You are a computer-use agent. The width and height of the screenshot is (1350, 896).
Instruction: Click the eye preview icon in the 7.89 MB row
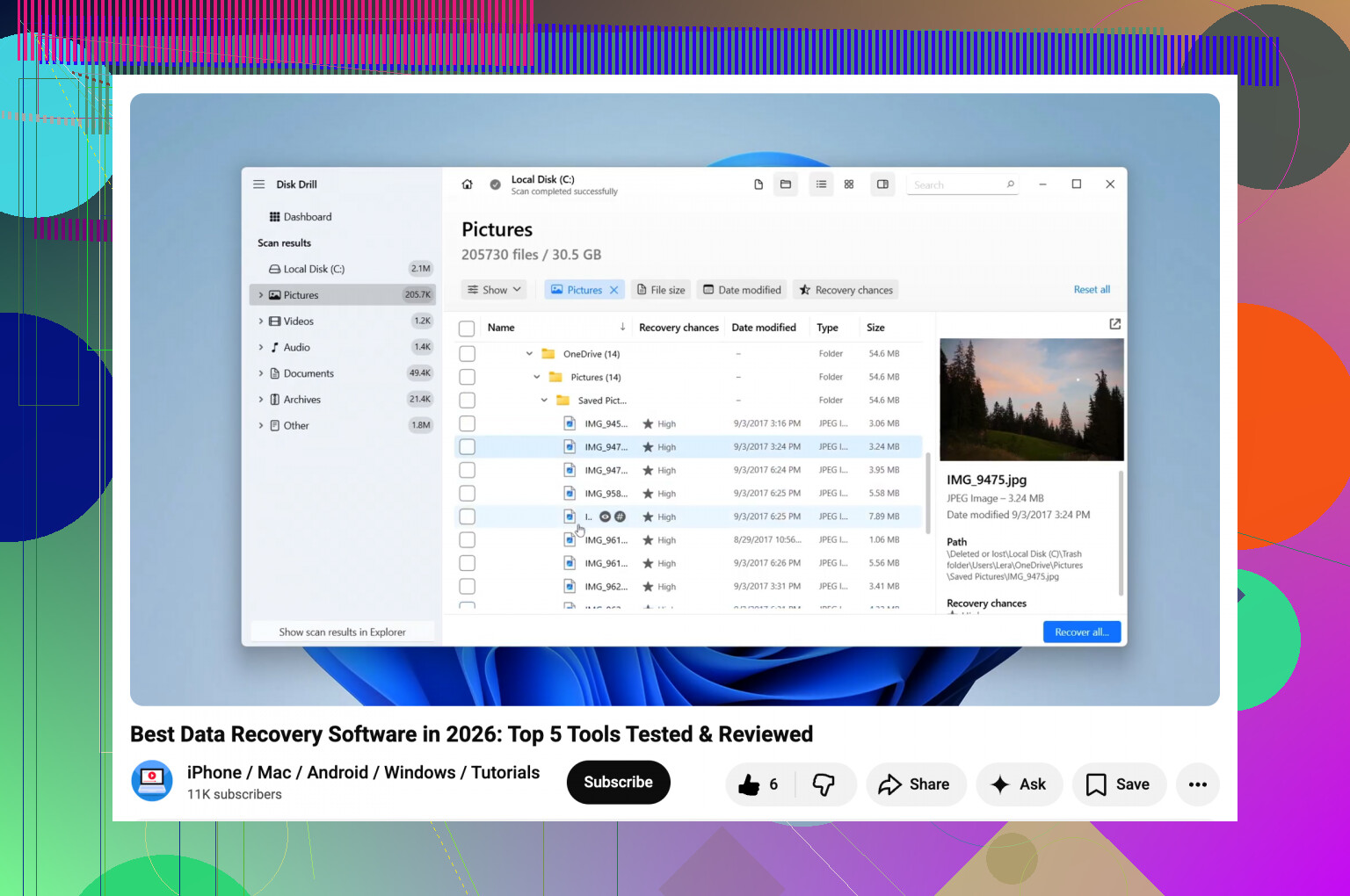605,517
